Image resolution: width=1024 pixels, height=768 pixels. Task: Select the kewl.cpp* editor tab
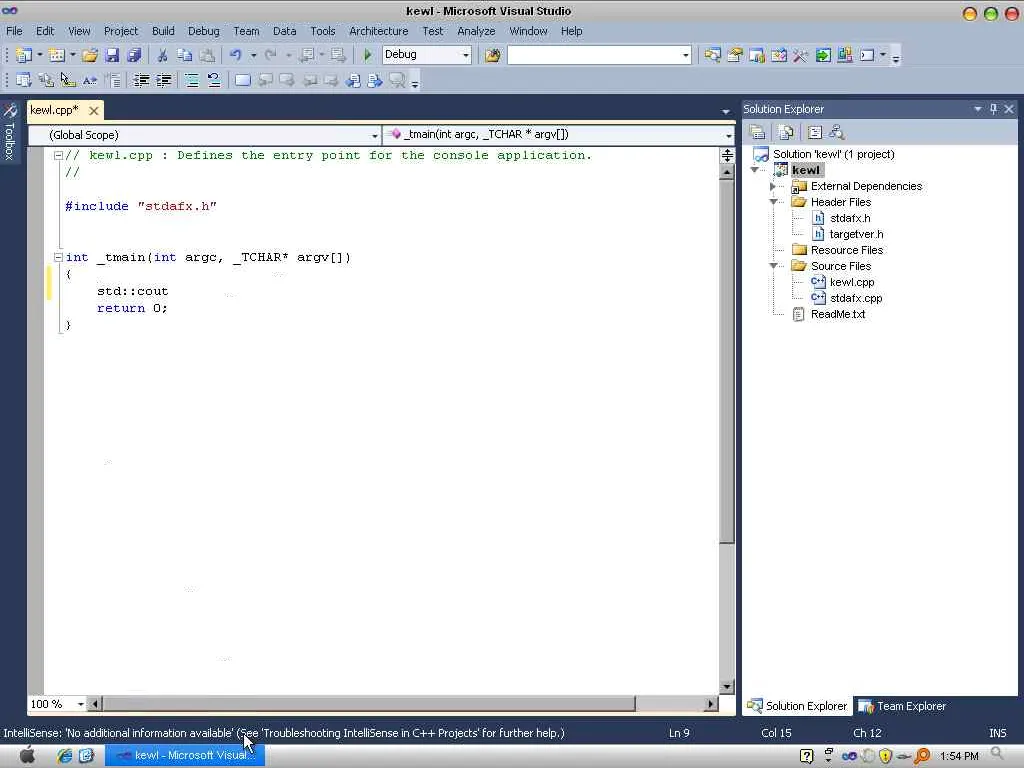pyautogui.click(x=54, y=110)
